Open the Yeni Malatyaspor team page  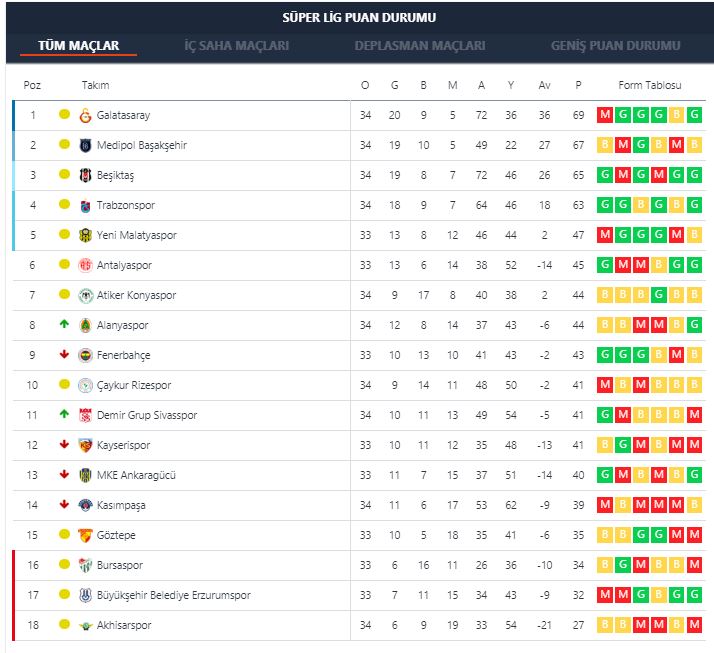(137, 235)
